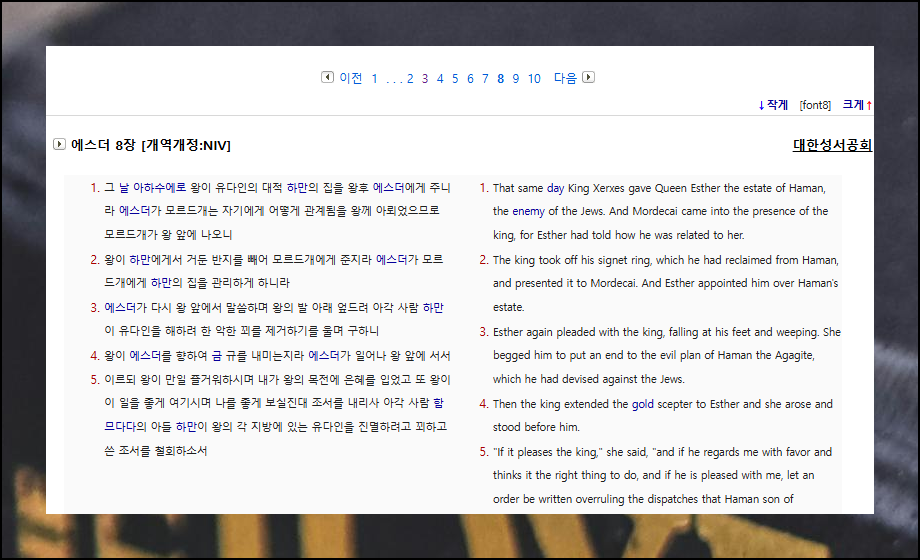This screenshot has height=560, width=920.
Task: Click the arrow icon beside 에스더 8장 heading
Action: [x=59, y=144]
